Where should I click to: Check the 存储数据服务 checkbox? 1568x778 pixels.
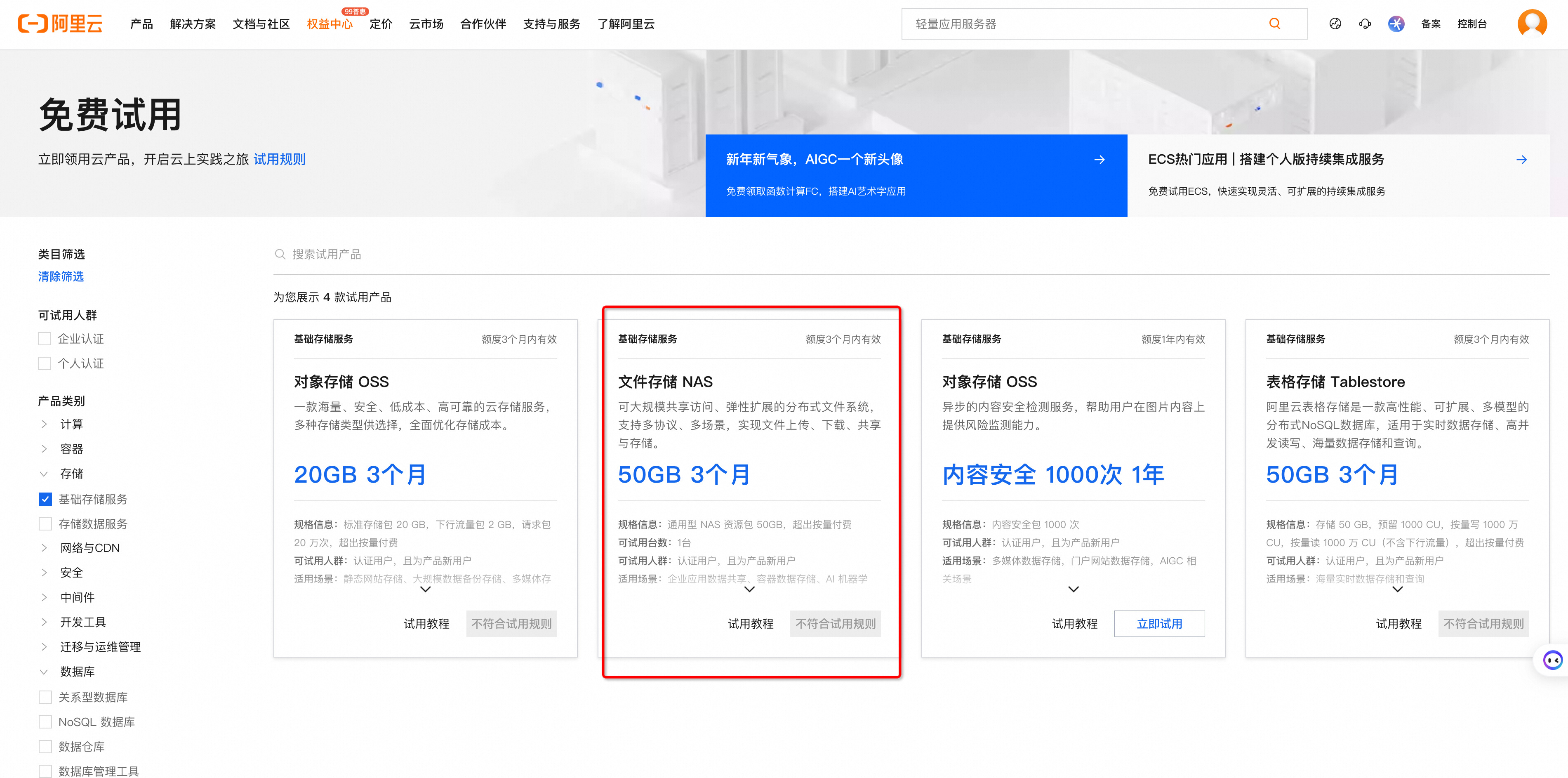45,524
